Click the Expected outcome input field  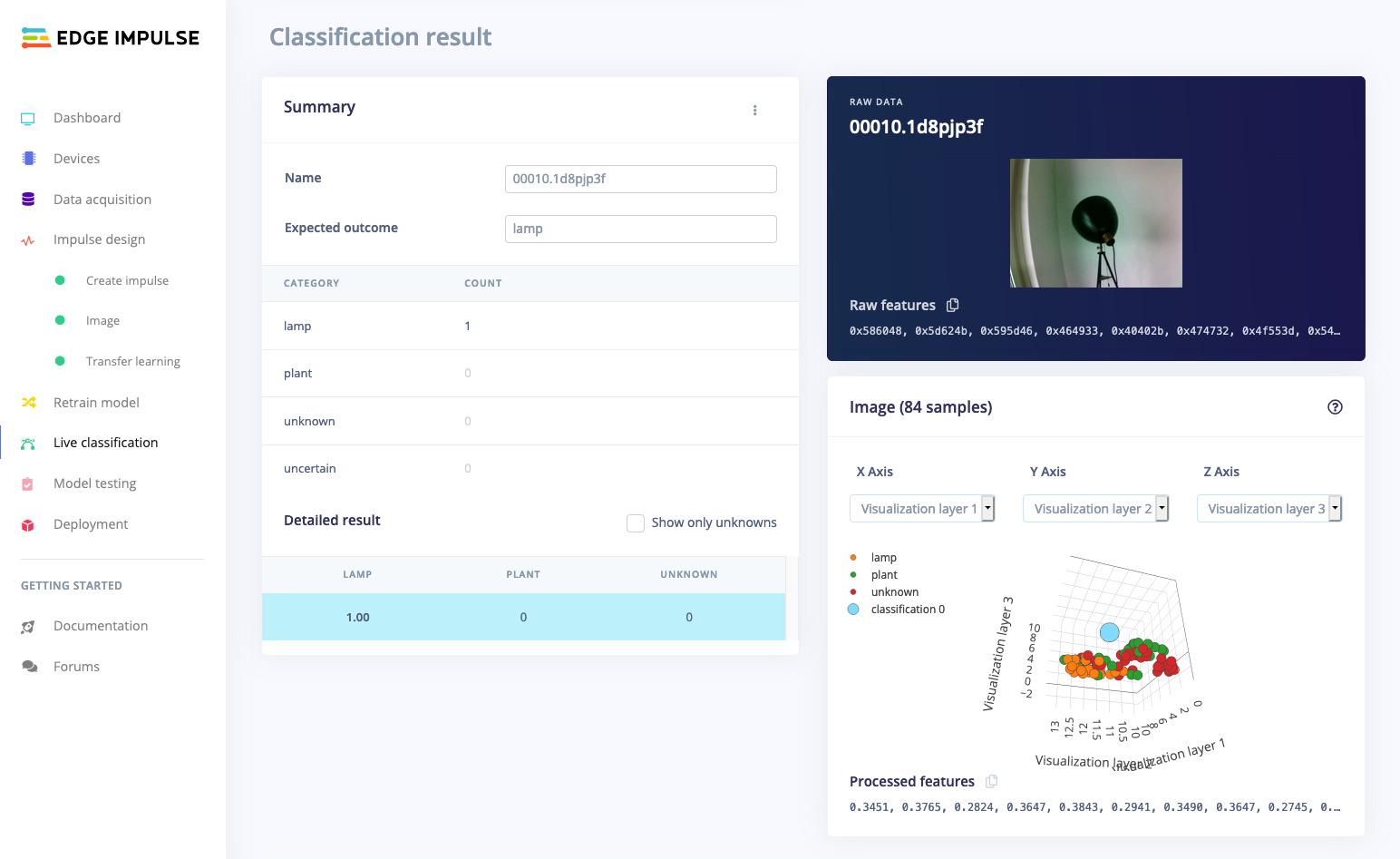[641, 229]
